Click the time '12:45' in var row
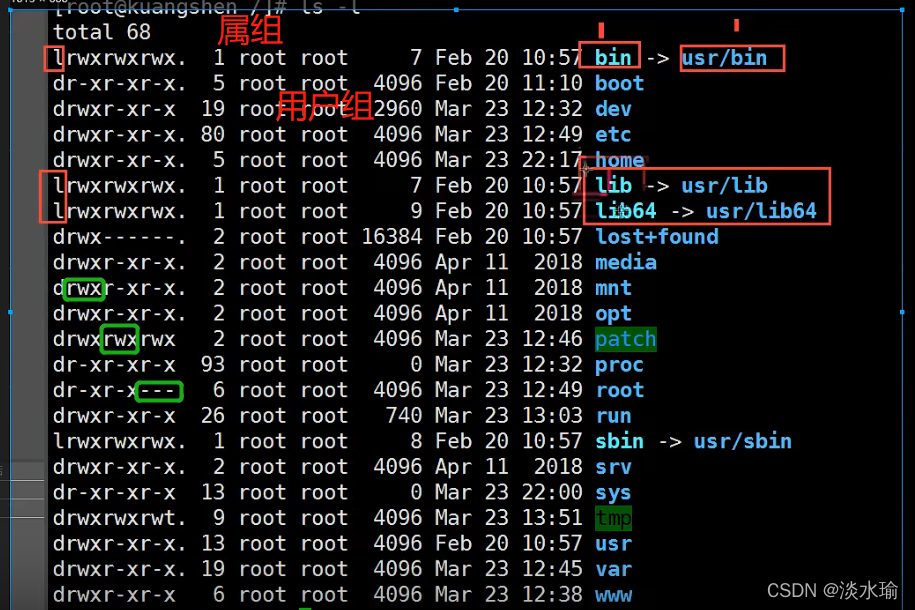This screenshot has width=915, height=610. point(552,569)
